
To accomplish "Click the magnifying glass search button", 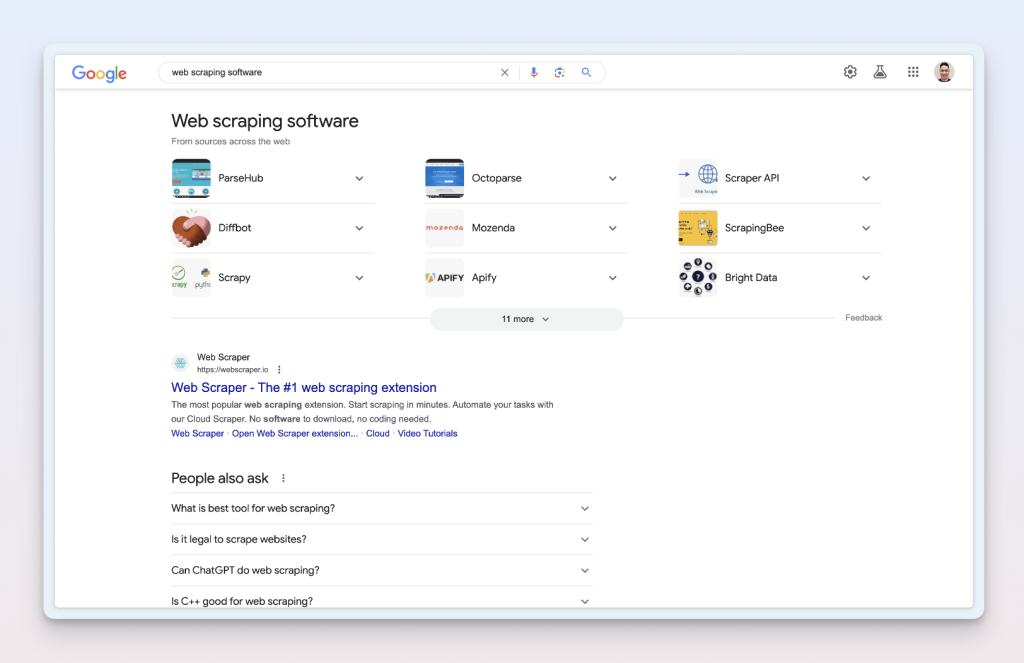I will pos(586,73).
